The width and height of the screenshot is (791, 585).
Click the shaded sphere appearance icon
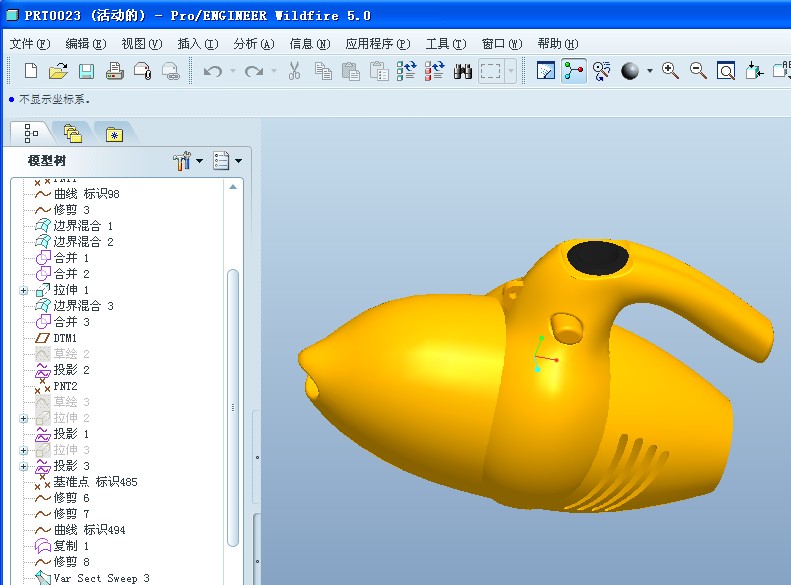coord(630,71)
